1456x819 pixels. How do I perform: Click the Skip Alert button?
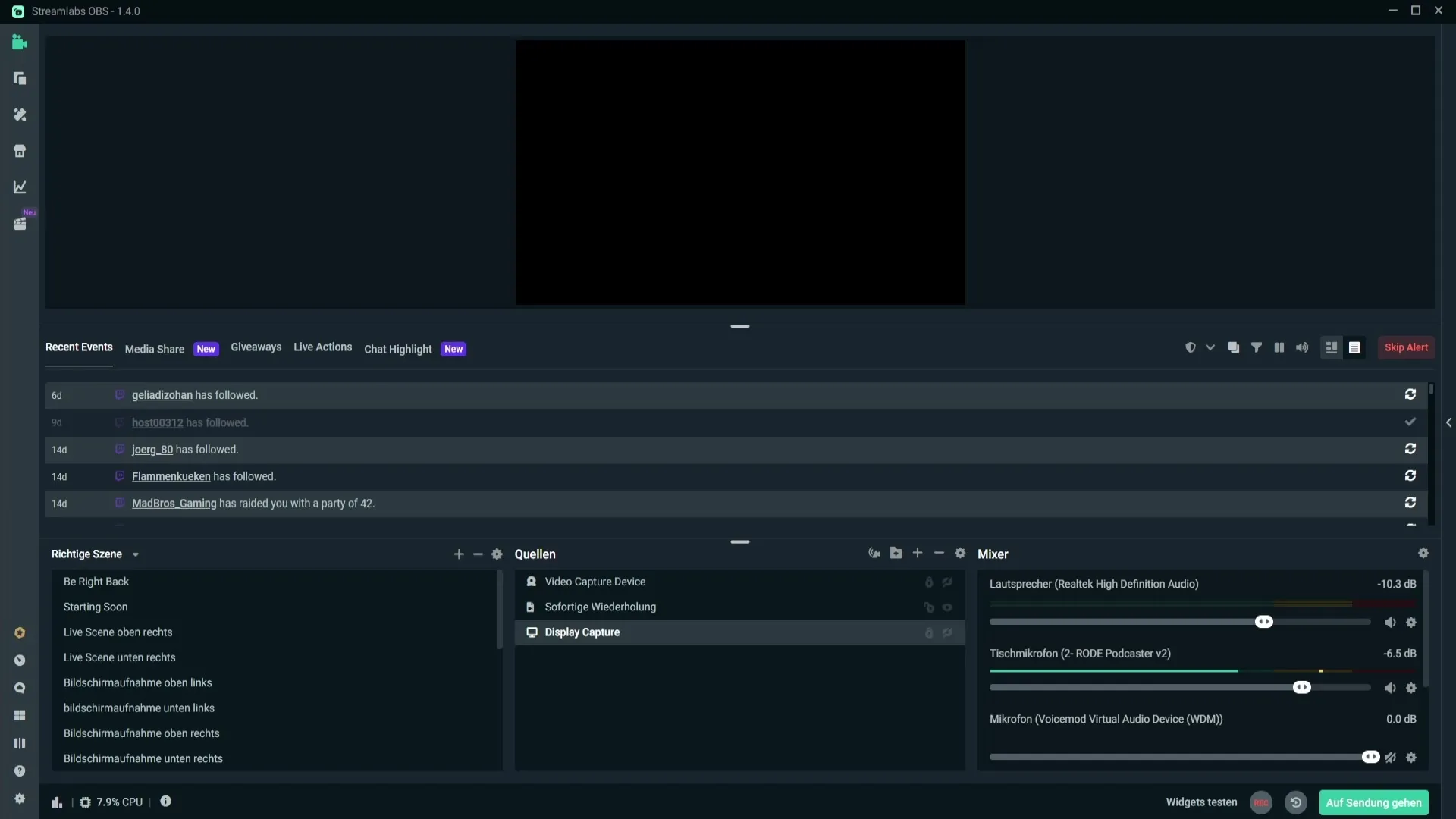pyautogui.click(x=1406, y=347)
